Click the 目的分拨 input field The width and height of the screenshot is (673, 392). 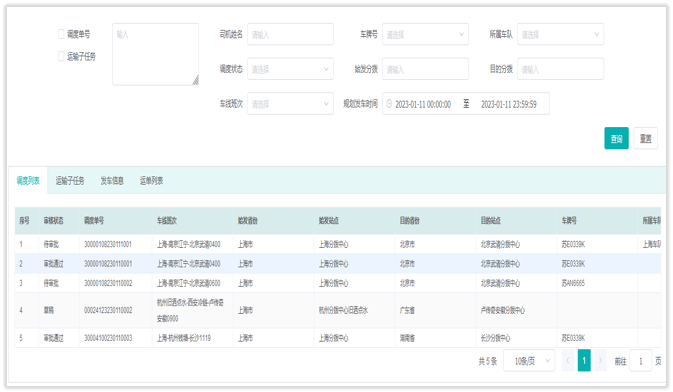pos(561,69)
